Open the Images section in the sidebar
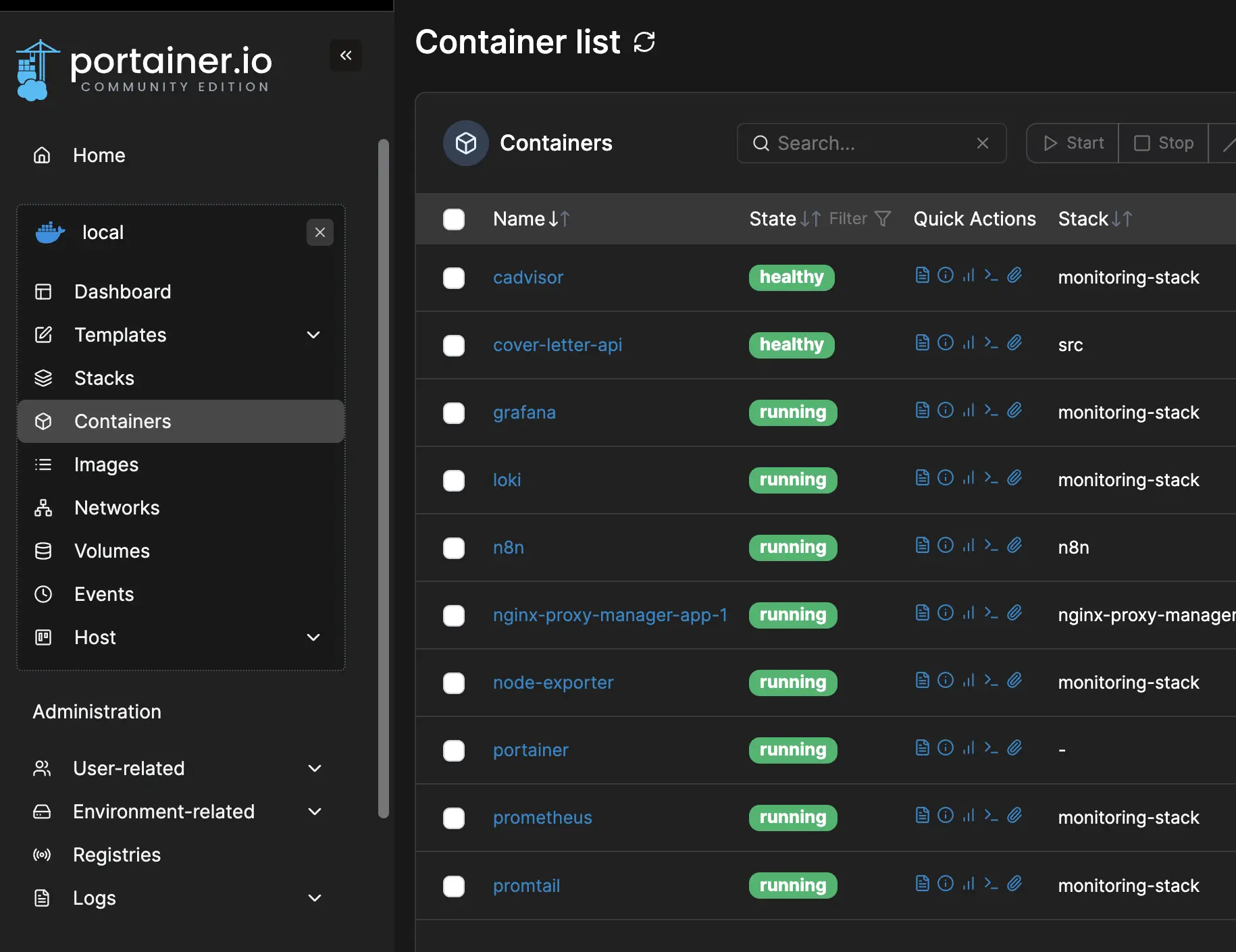This screenshot has width=1236, height=952. 106,465
